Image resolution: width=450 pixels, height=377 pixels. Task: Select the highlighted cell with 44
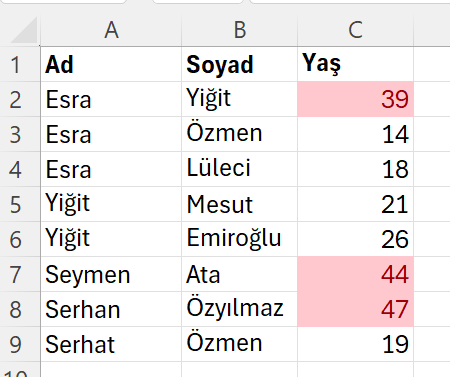pyautogui.click(x=355, y=274)
